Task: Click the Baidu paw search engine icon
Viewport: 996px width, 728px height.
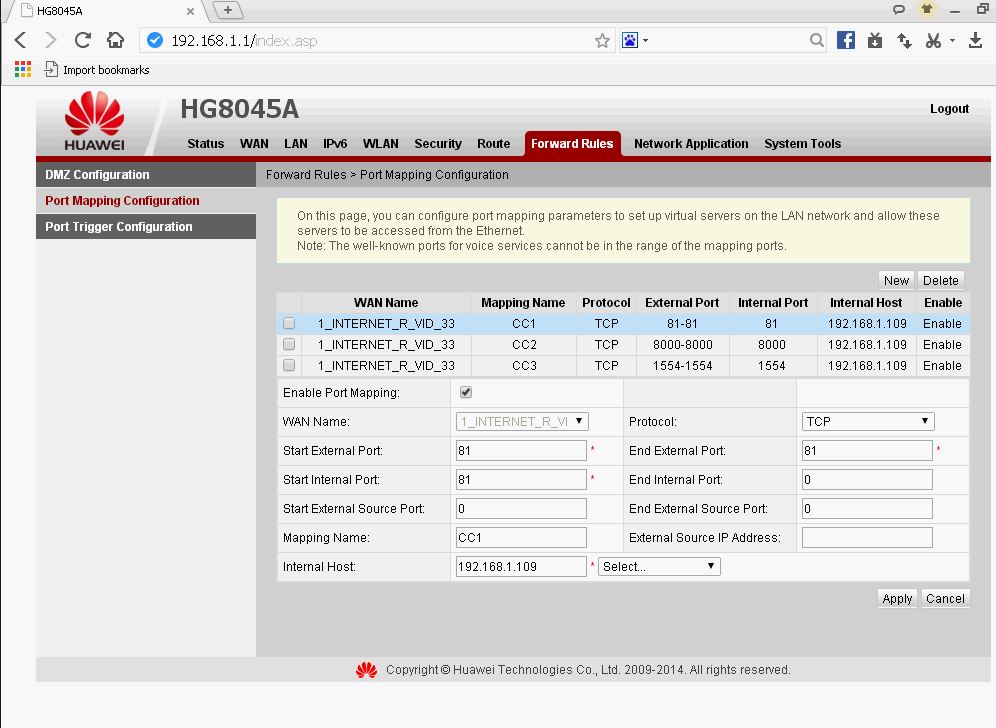Action: [x=629, y=41]
